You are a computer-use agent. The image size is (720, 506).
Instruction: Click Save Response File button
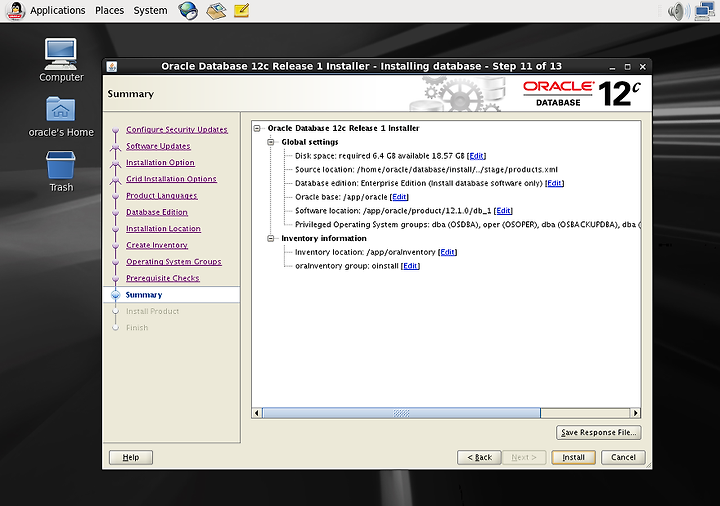click(x=598, y=433)
